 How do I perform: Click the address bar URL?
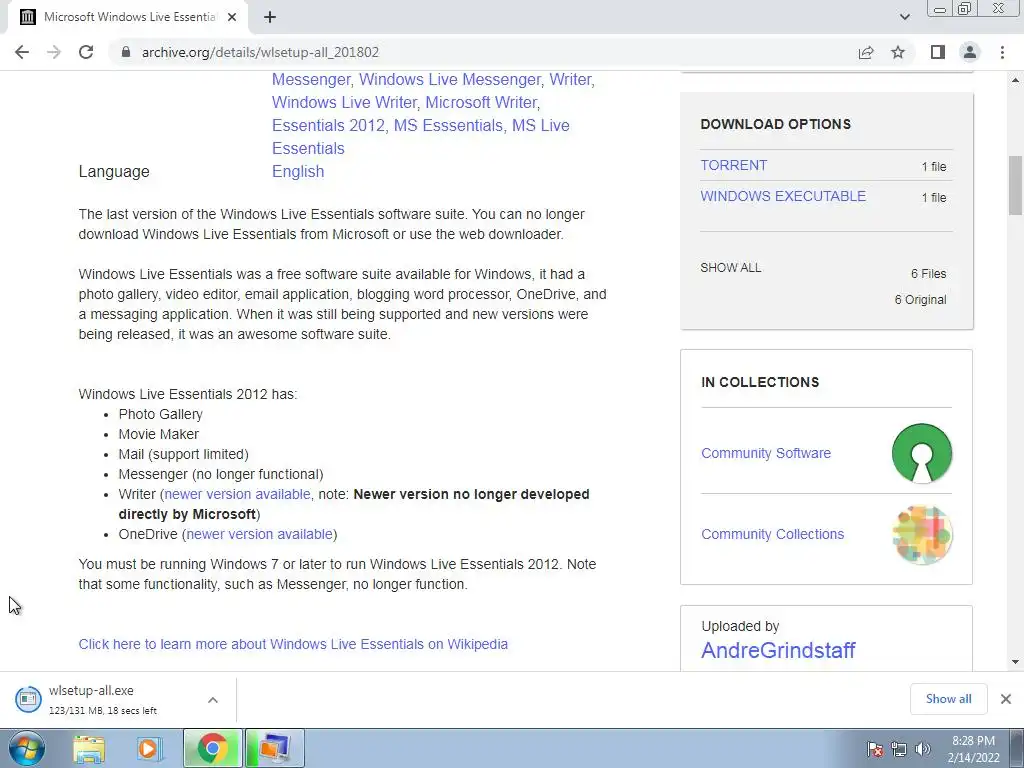[x=260, y=52]
